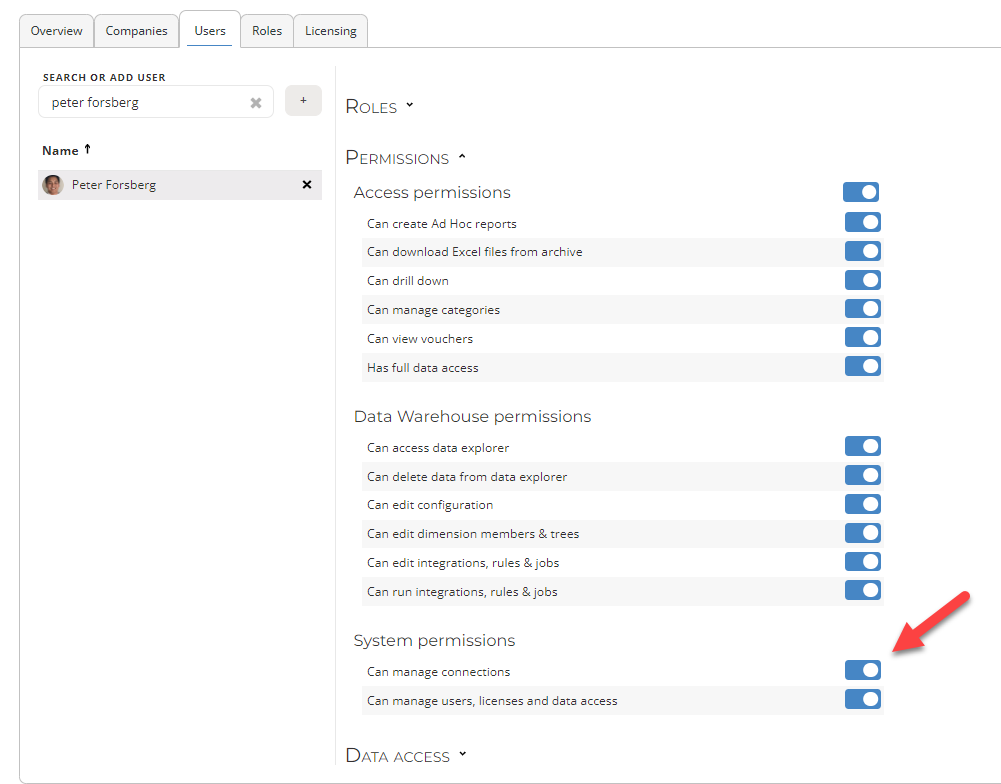Click the Name column sort arrow
The width and height of the screenshot is (1001, 784).
pyautogui.click(x=87, y=150)
